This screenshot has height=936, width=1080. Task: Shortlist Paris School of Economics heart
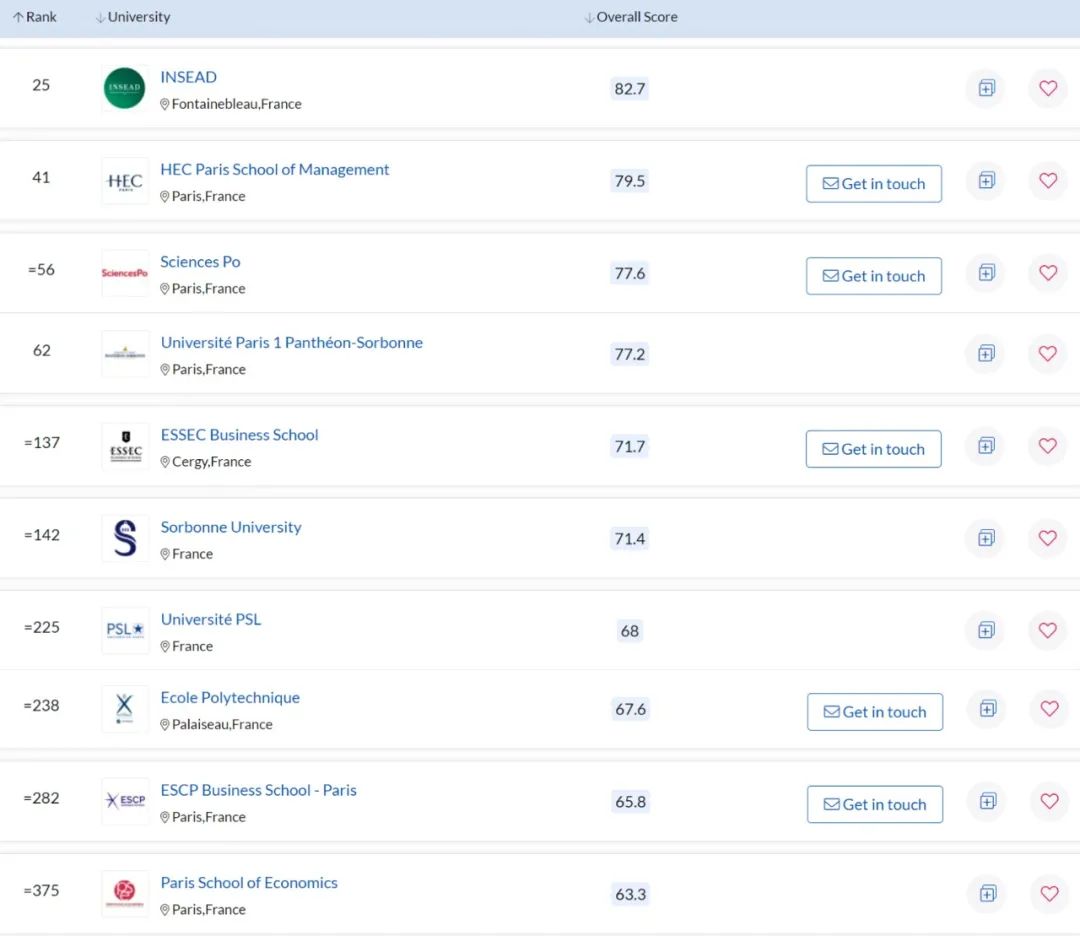tap(1049, 893)
